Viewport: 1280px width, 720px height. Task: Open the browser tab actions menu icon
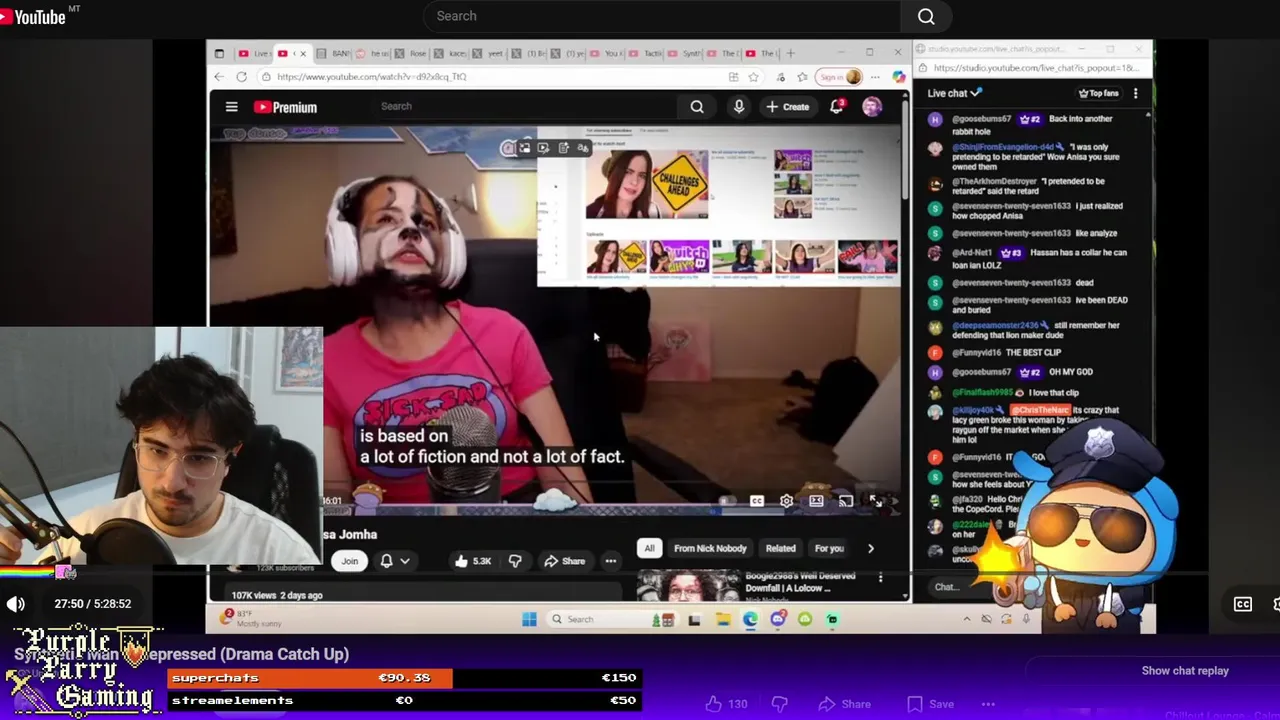point(219,53)
